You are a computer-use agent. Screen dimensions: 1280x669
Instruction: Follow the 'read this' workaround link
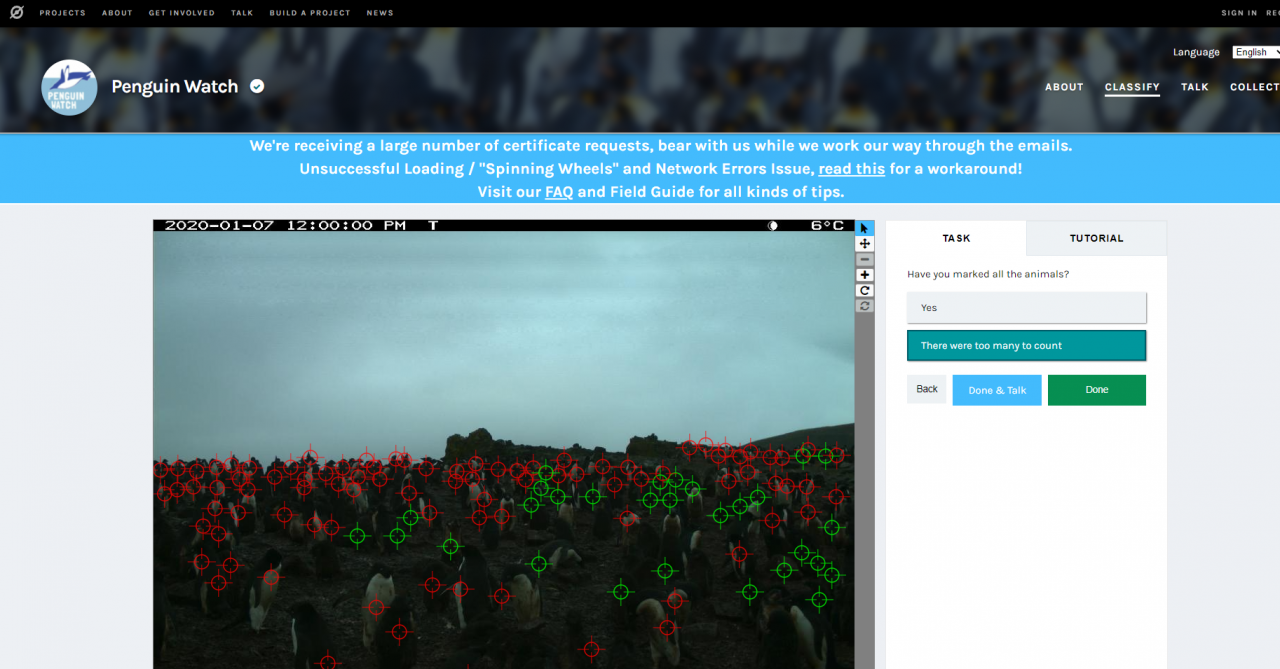pos(852,169)
